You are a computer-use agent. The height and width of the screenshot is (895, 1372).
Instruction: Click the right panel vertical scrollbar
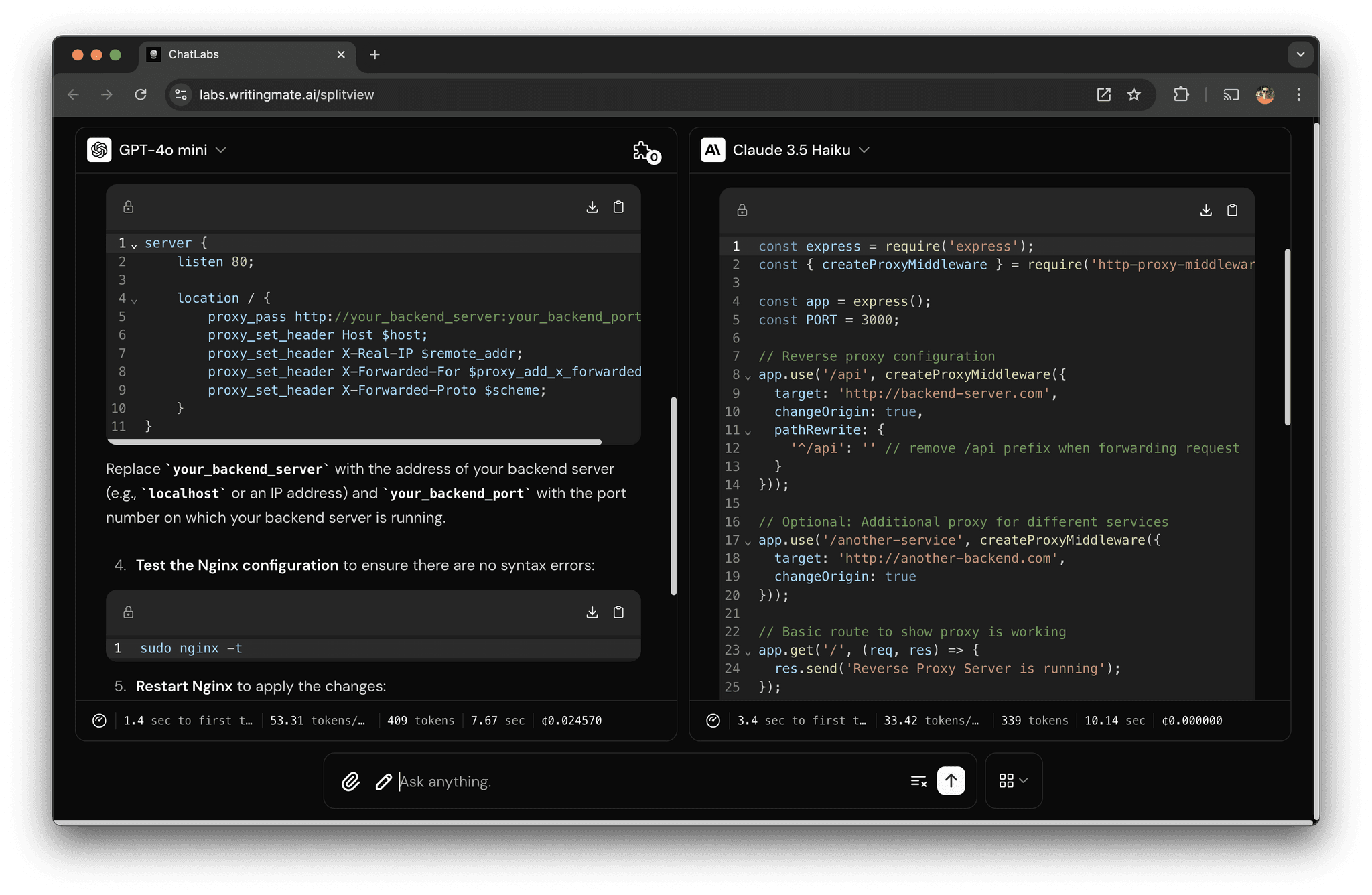click(x=1287, y=337)
